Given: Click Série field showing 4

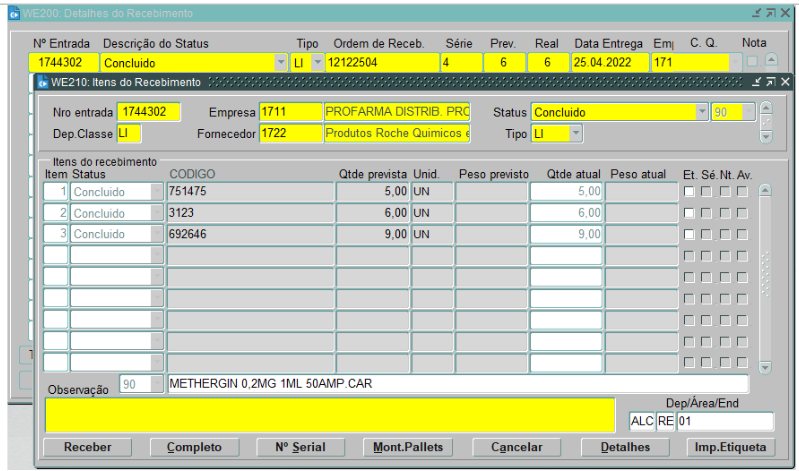Looking at the screenshot, I should click(x=461, y=63).
